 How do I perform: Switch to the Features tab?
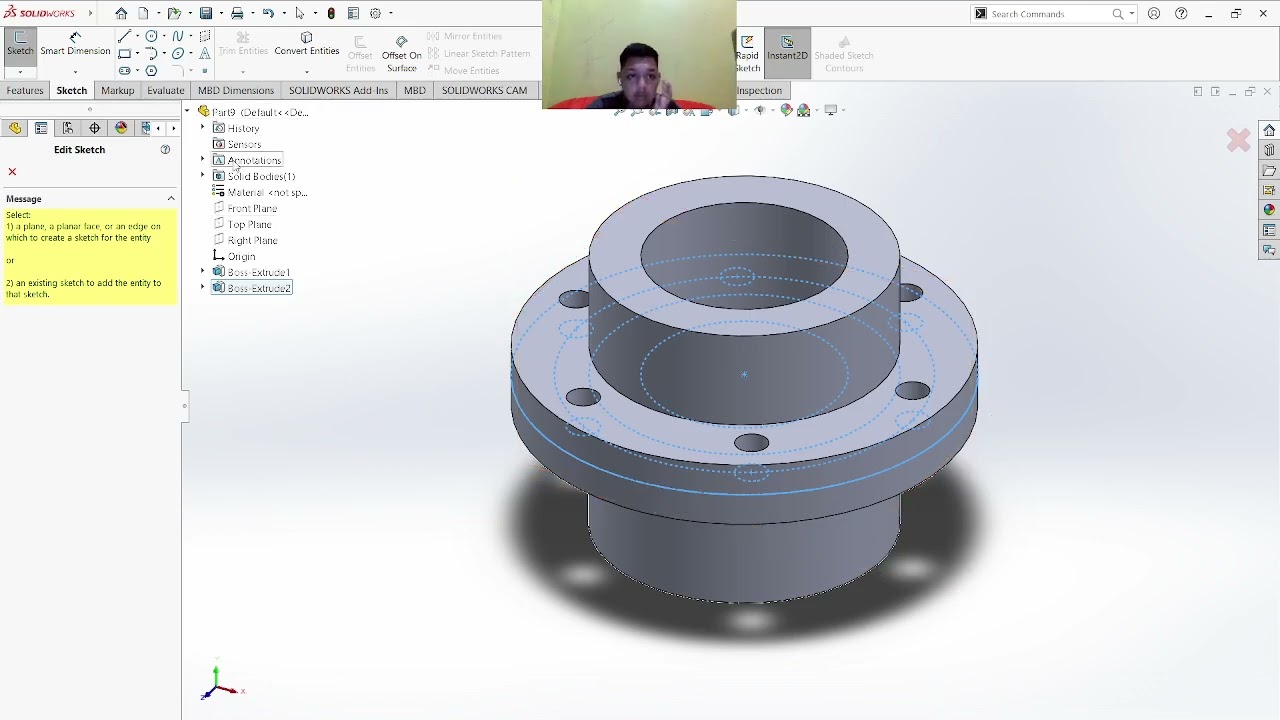24,91
